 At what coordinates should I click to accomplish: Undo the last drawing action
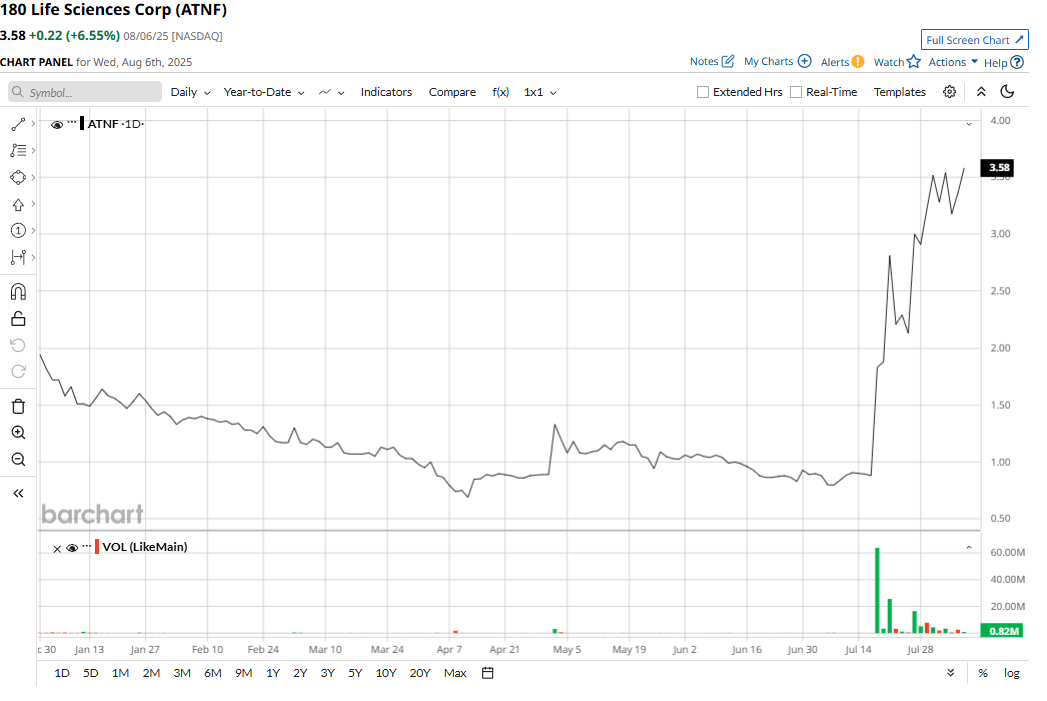[18, 345]
